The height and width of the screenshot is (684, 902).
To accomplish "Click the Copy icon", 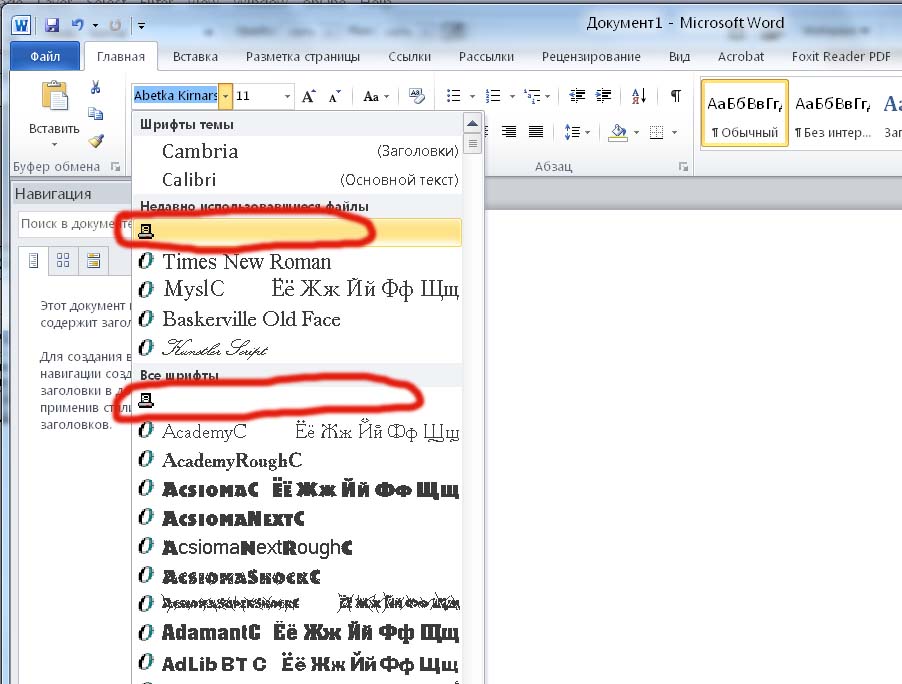I will (x=95, y=113).
